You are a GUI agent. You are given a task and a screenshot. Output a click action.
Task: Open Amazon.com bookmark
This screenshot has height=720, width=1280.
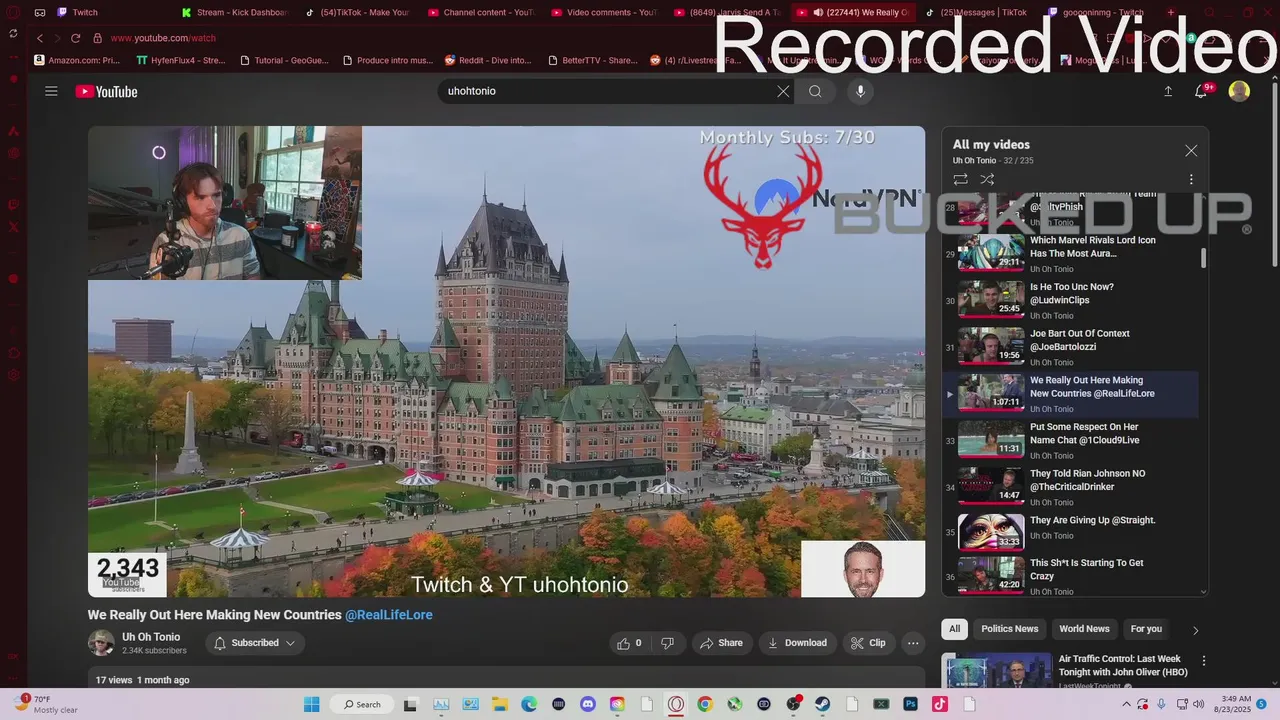tap(77, 60)
